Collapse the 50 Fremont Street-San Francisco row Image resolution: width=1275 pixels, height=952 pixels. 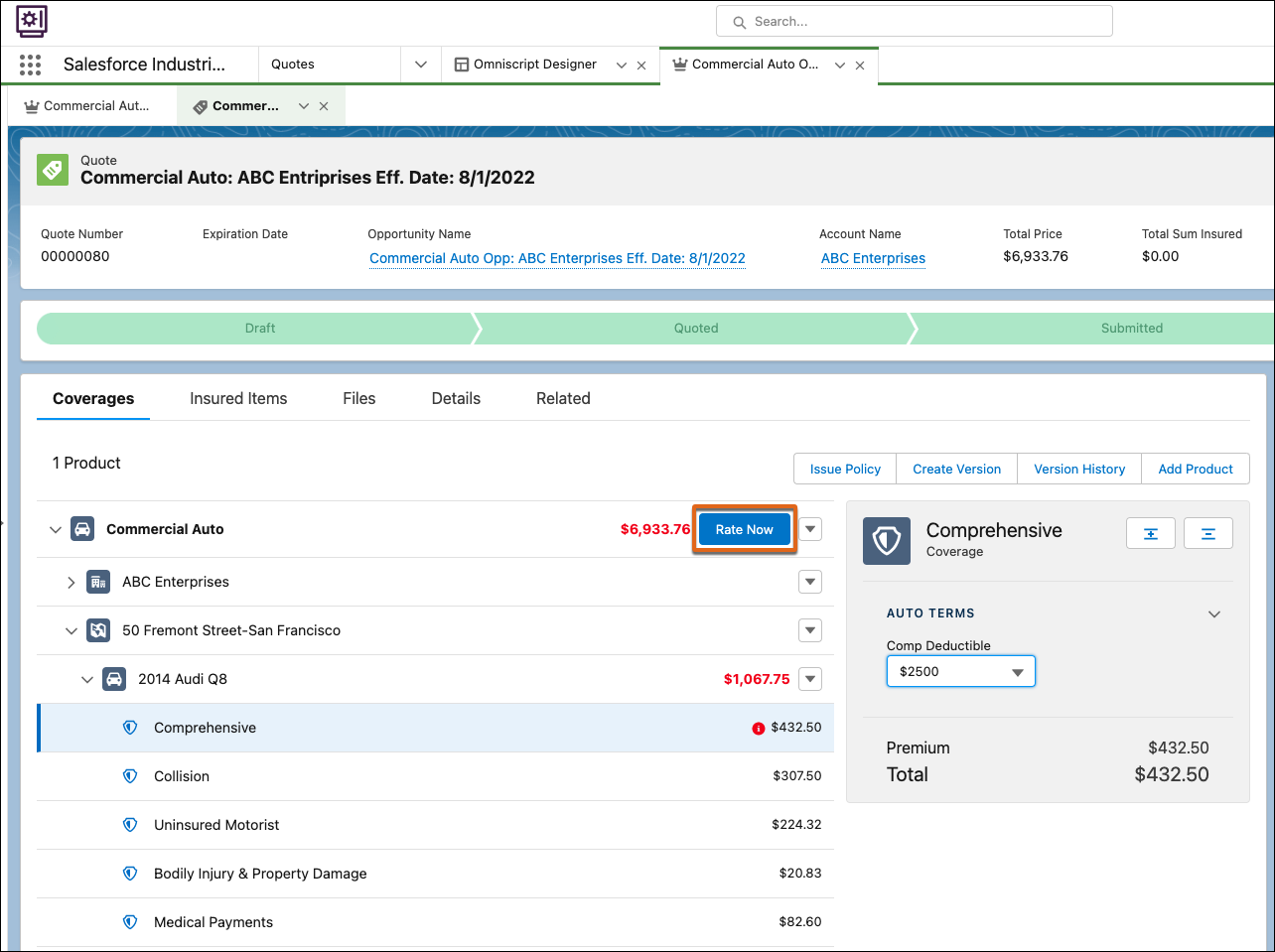click(71, 630)
